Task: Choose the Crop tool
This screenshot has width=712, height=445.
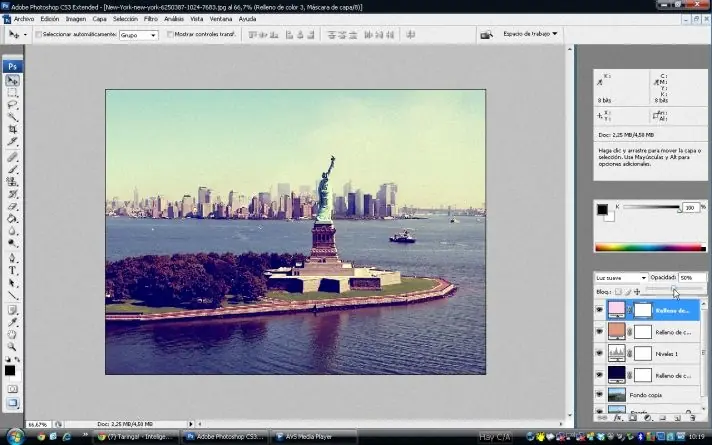Action: (13, 129)
